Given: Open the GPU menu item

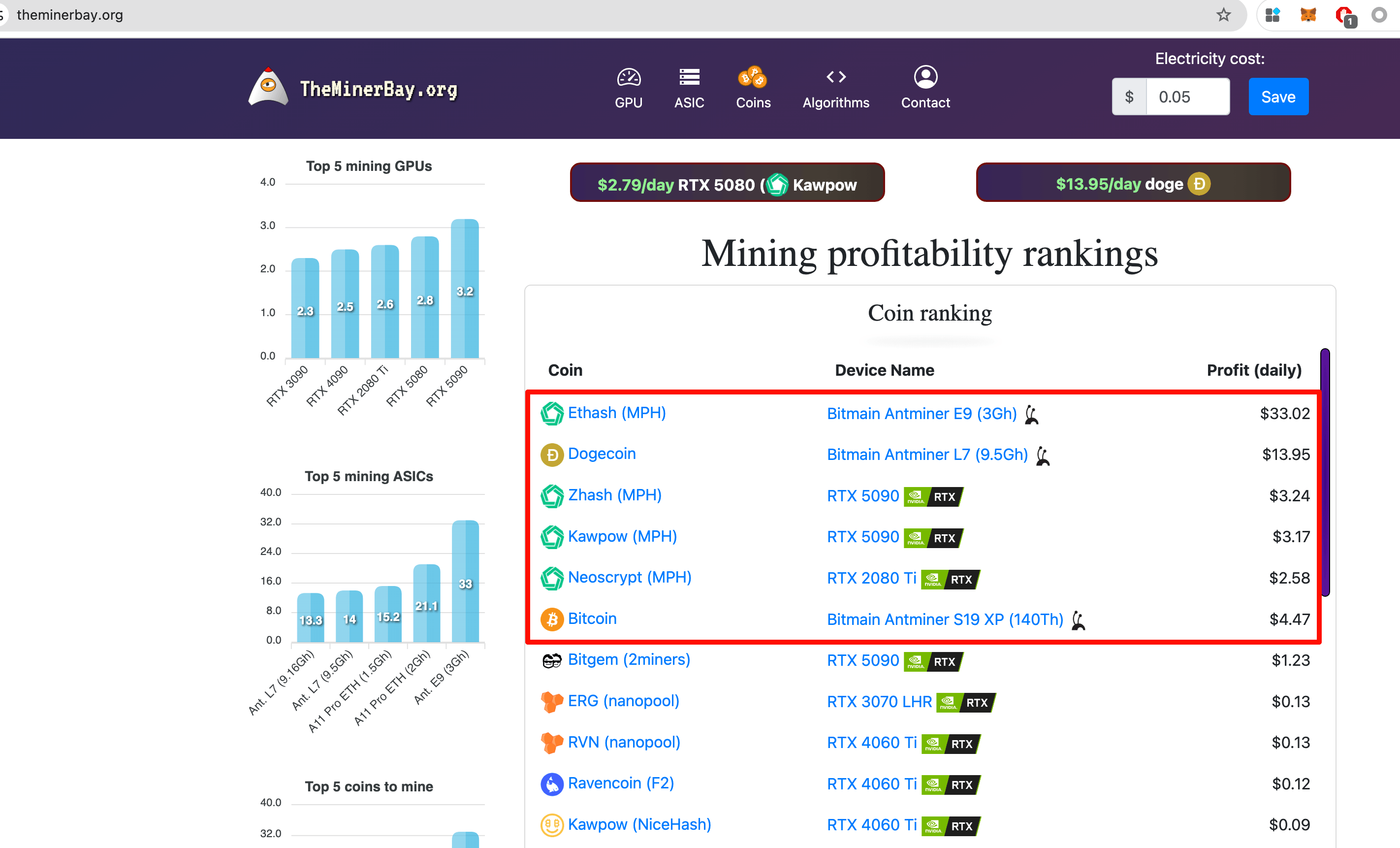Looking at the screenshot, I should point(629,89).
